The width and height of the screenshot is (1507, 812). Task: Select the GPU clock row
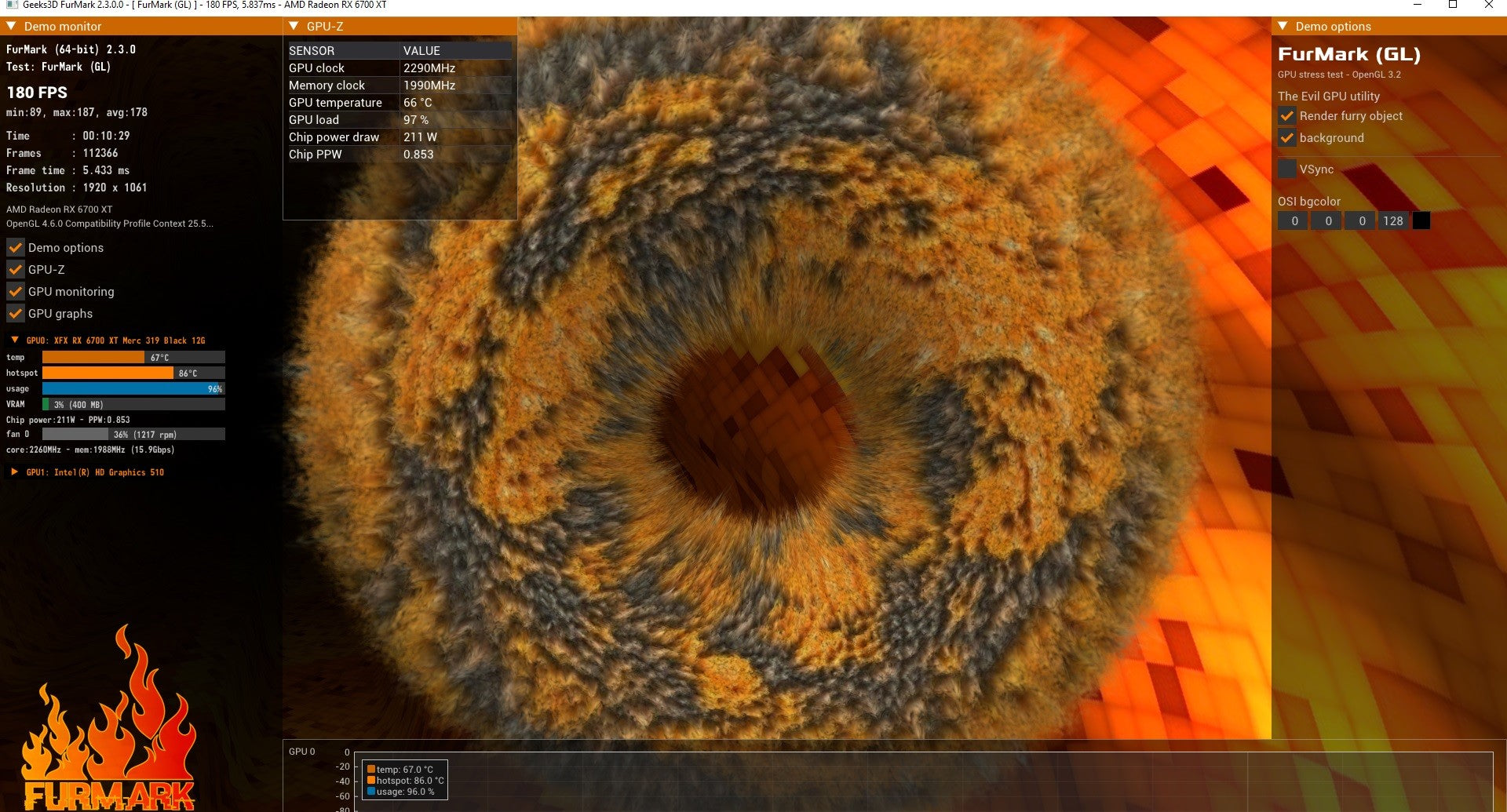400,68
